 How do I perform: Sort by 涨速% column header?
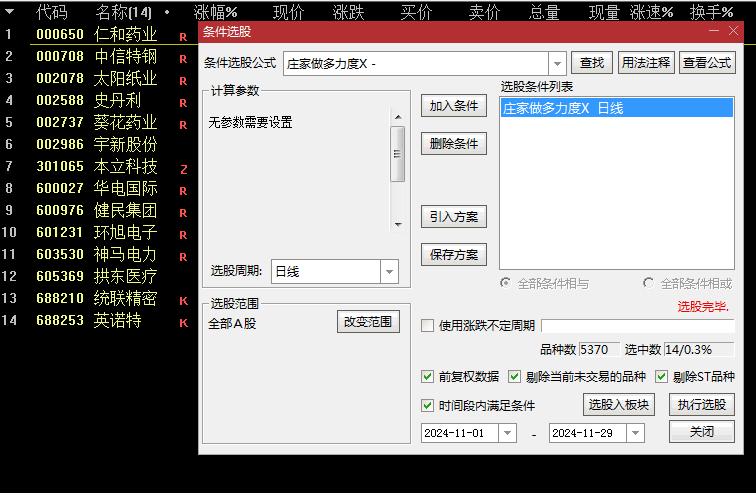click(651, 12)
